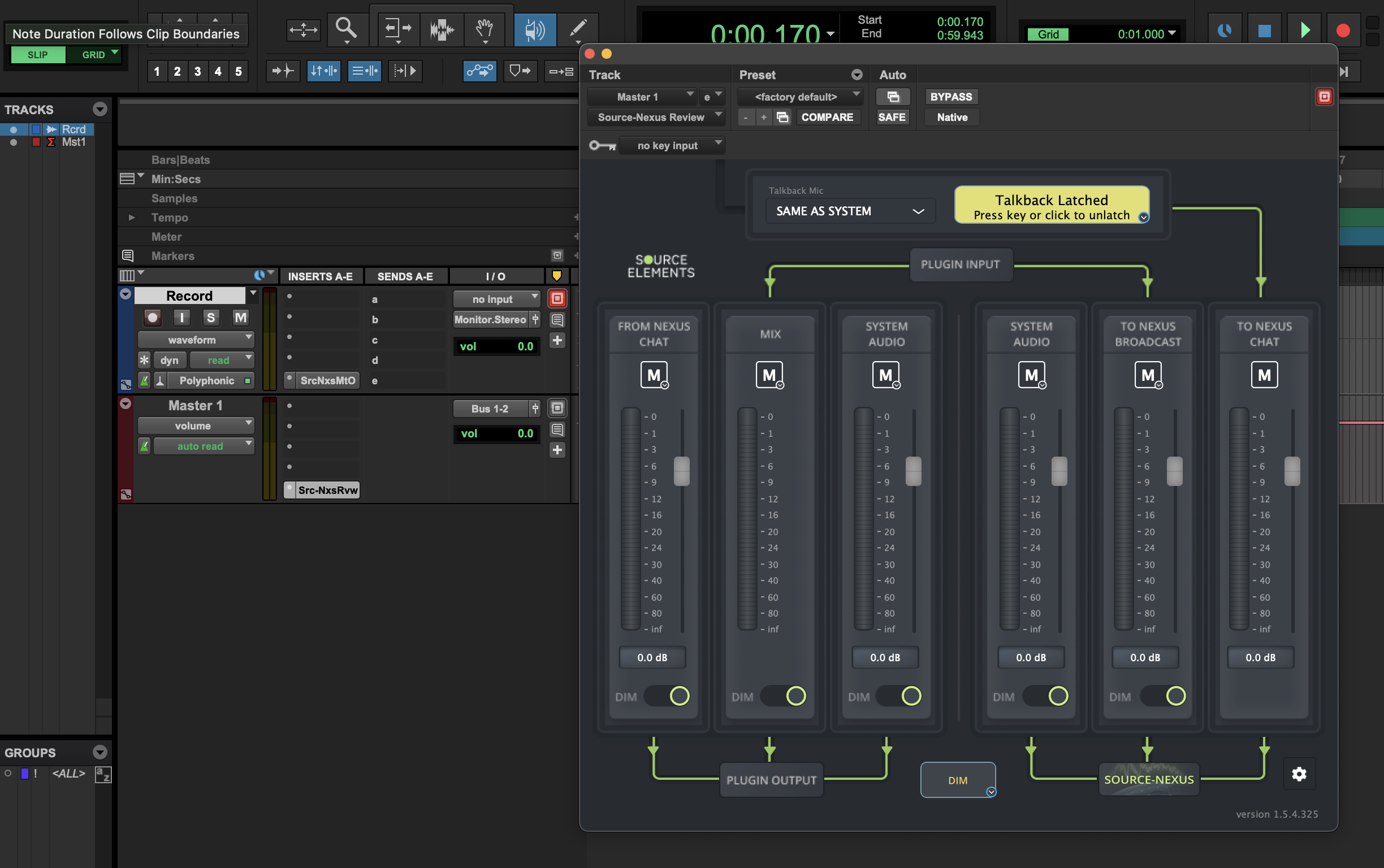1384x868 pixels.
Task: Select the Trim tool
Action: click(x=398, y=29)
